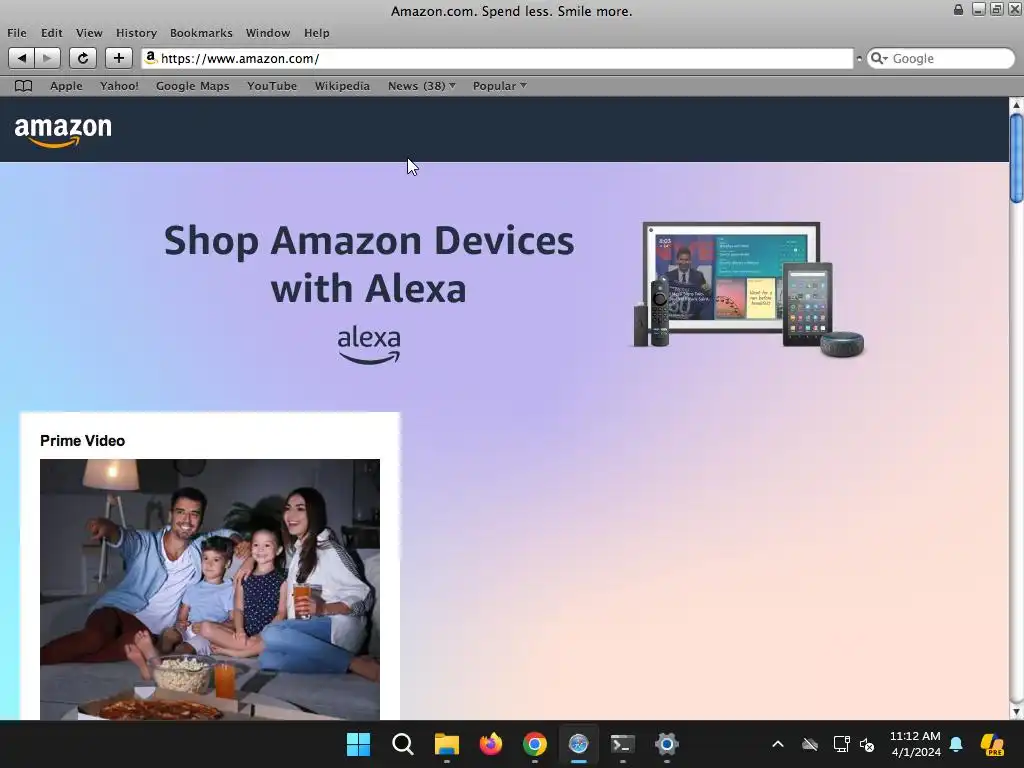Launch Chrome from the taskbar
This screenshot has height=768, width=1024.
[534, 744]
